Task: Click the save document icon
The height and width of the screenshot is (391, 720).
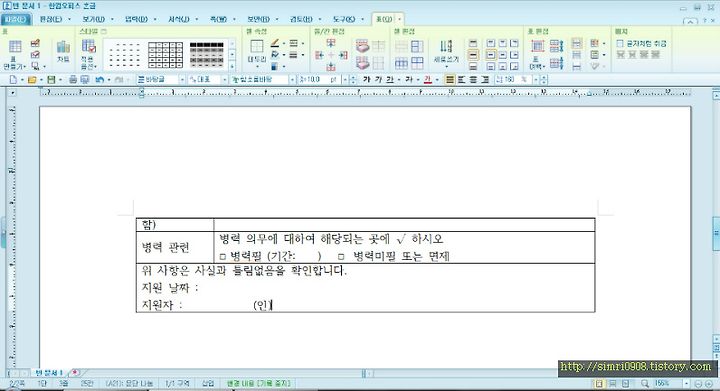Action: (51, 80)
